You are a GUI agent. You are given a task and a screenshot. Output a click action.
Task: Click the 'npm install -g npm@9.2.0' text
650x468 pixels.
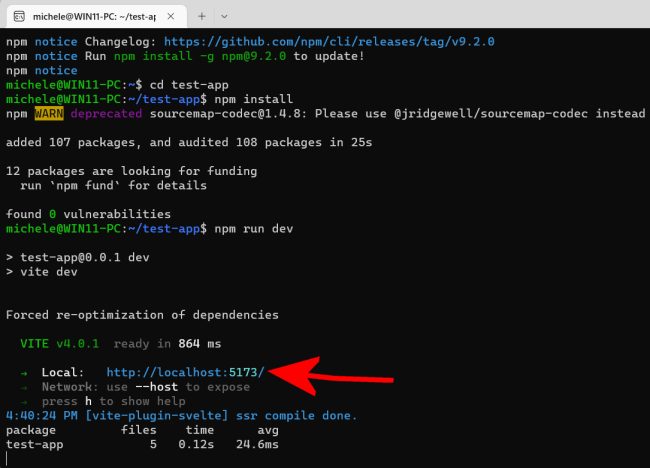[x=200, y=56]
